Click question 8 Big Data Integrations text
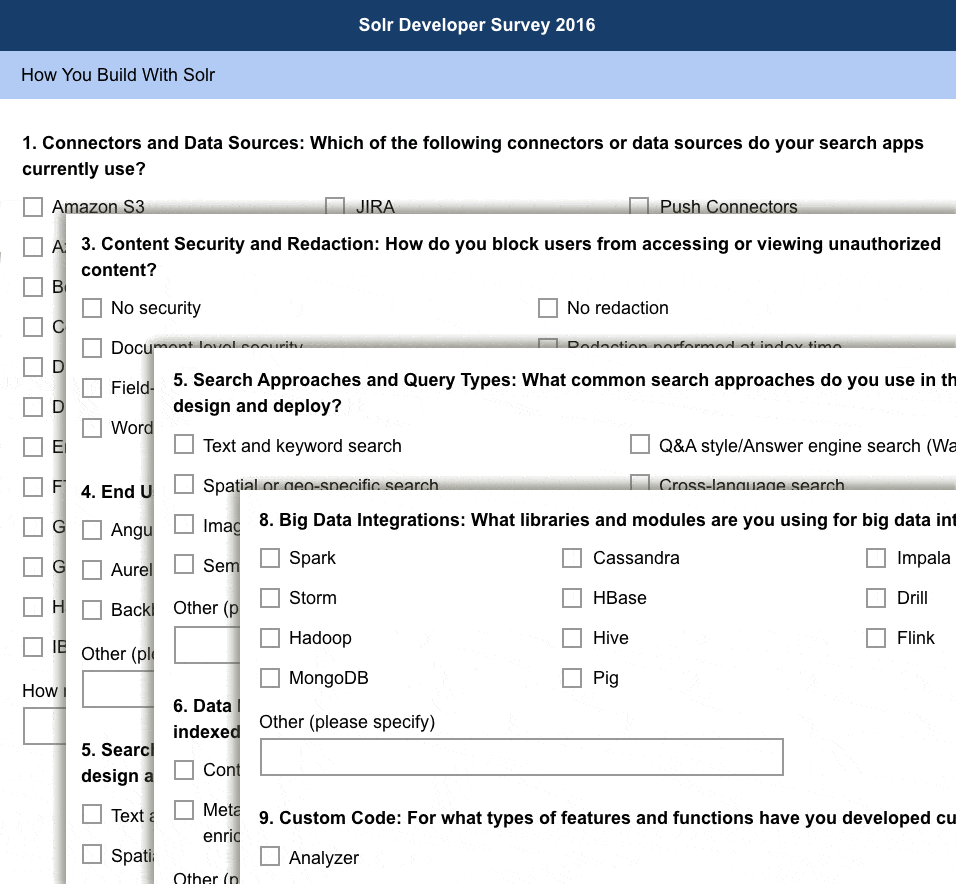Screen dimensions: 956x884 click(x=607, y=520)
